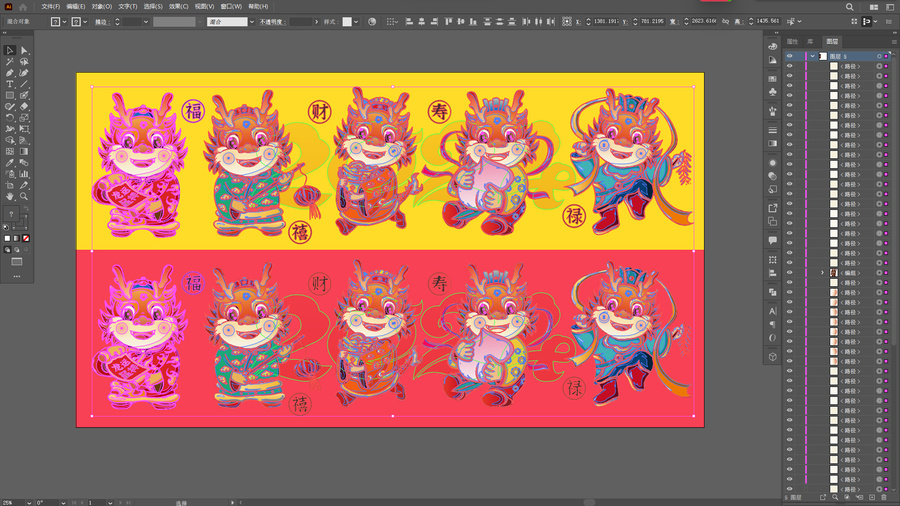
Task: Select the Lasso tool
Action: tap(24, 62)
